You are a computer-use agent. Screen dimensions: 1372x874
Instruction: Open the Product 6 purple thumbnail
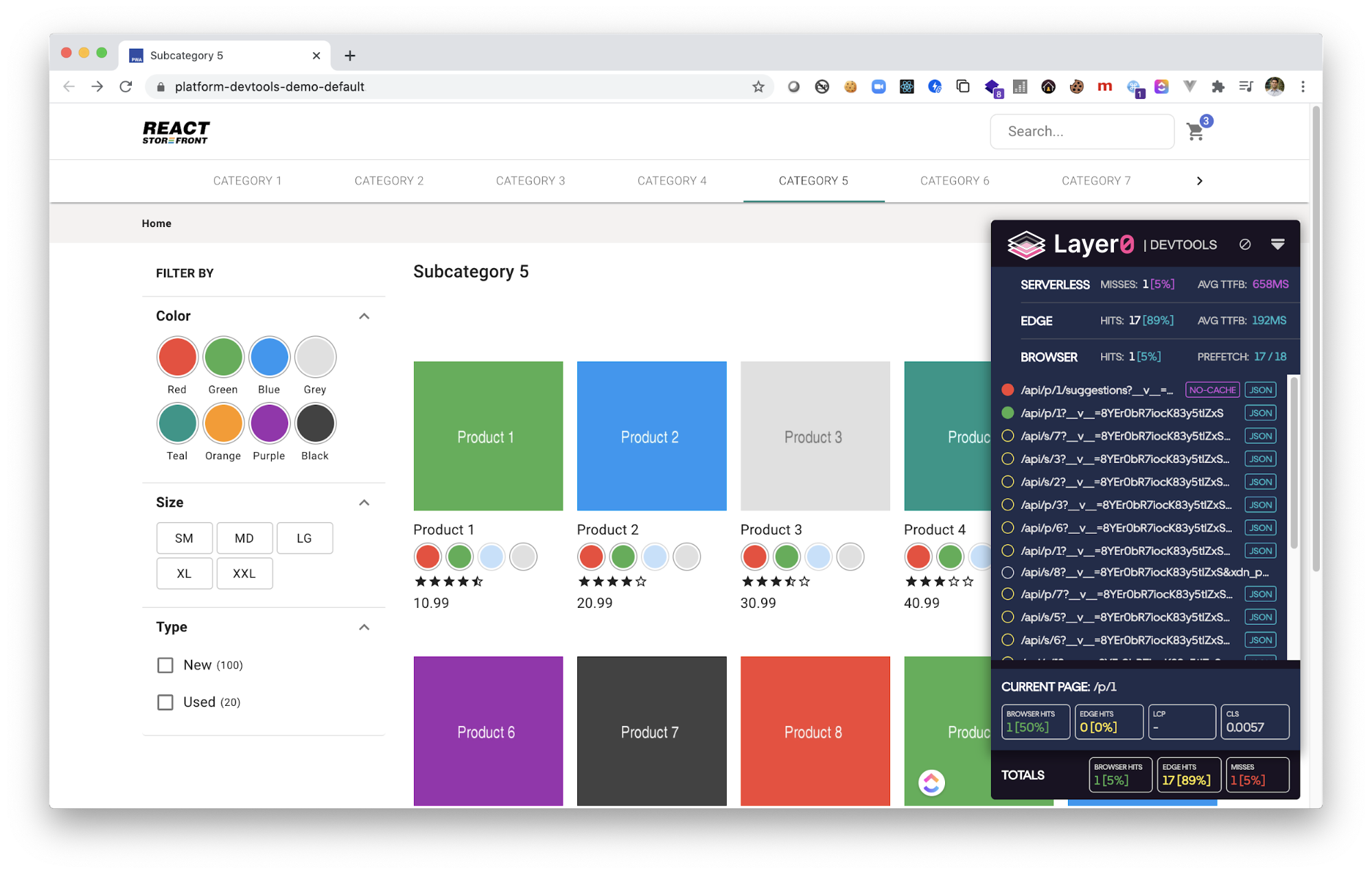point(488,731)
